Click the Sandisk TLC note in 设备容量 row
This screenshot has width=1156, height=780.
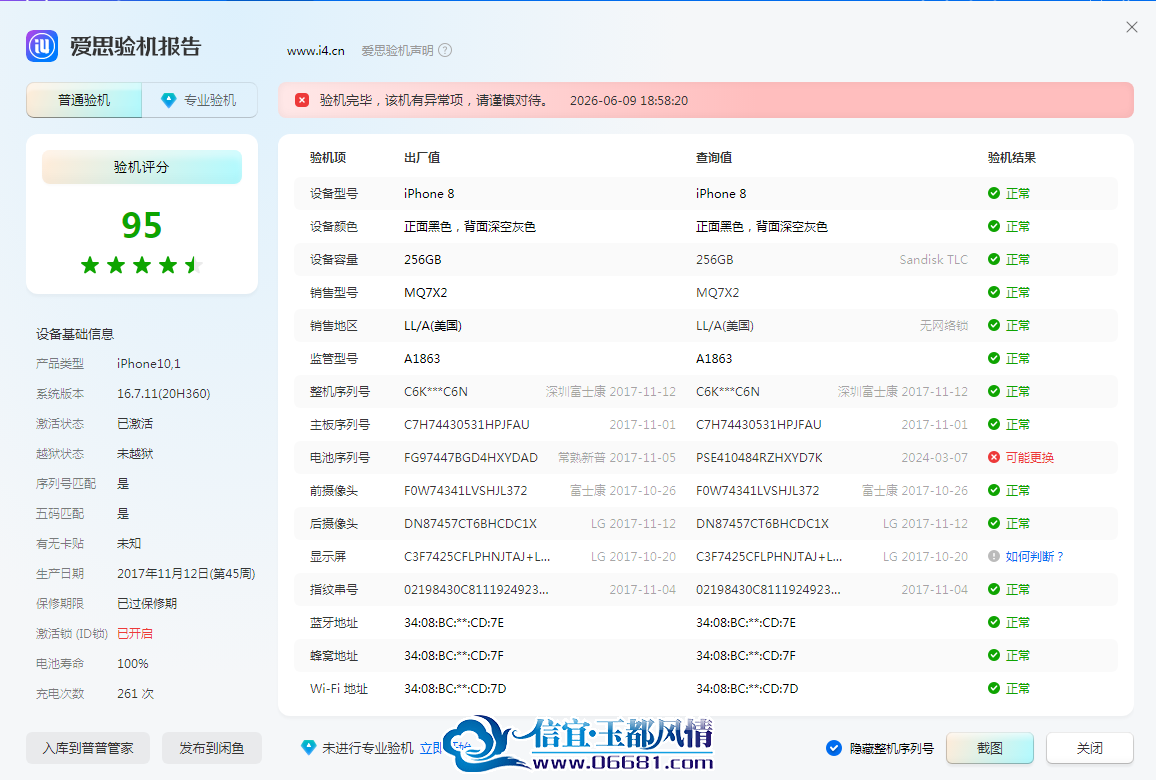[933, 260]
